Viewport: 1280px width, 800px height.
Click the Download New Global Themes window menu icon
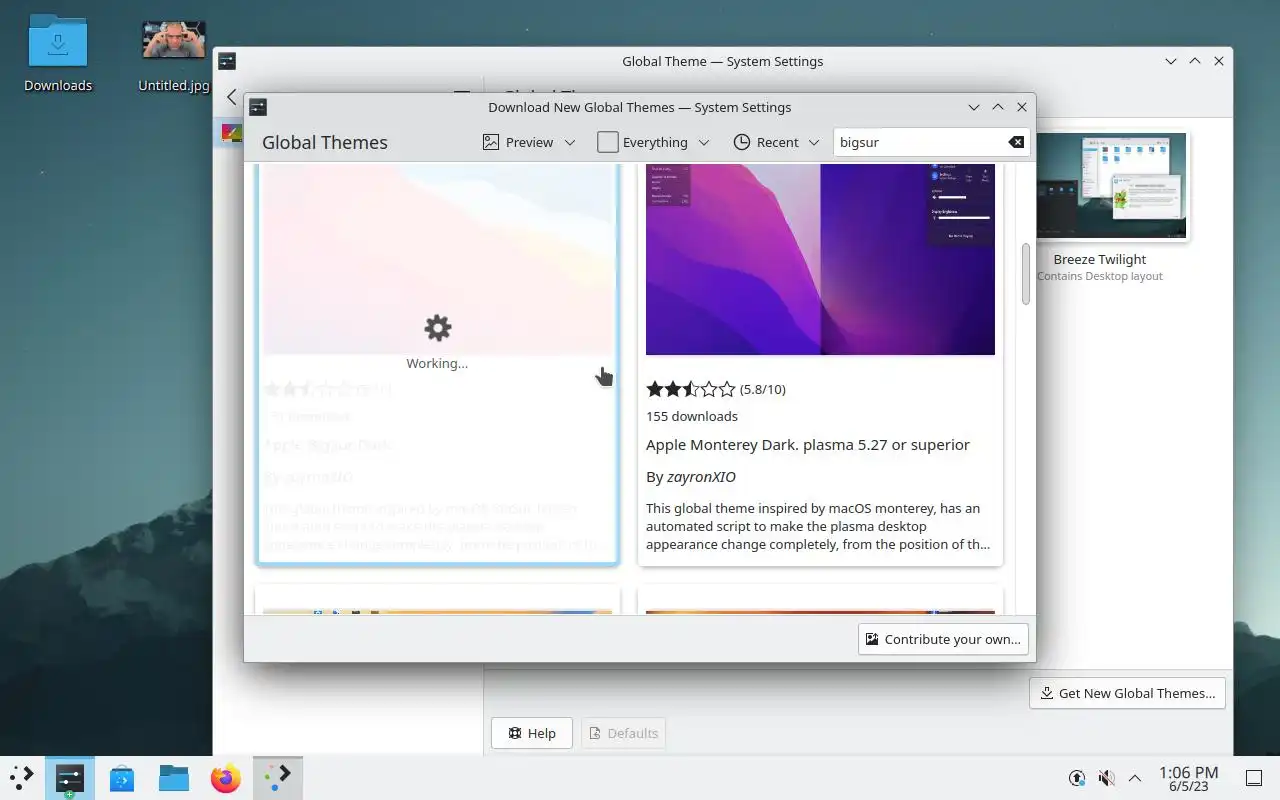[x=258, y=107]
